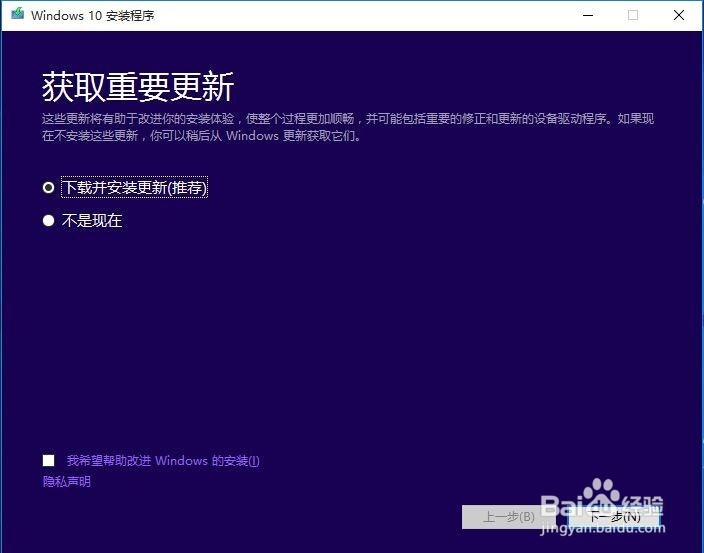Open the 隐私声明 link
Viewport: 704px width, 553px height.
tap(66, 482)
